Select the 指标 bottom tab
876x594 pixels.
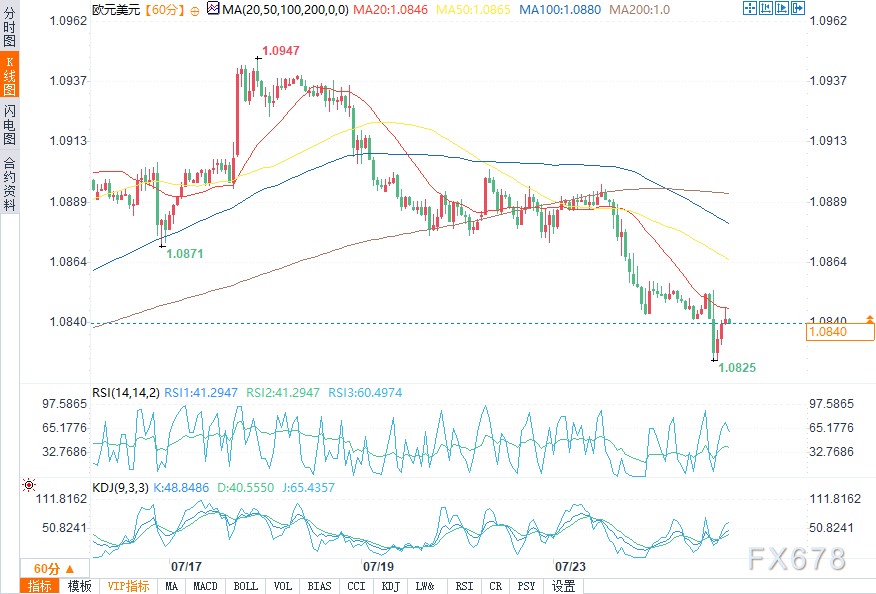tap(40, 586)
